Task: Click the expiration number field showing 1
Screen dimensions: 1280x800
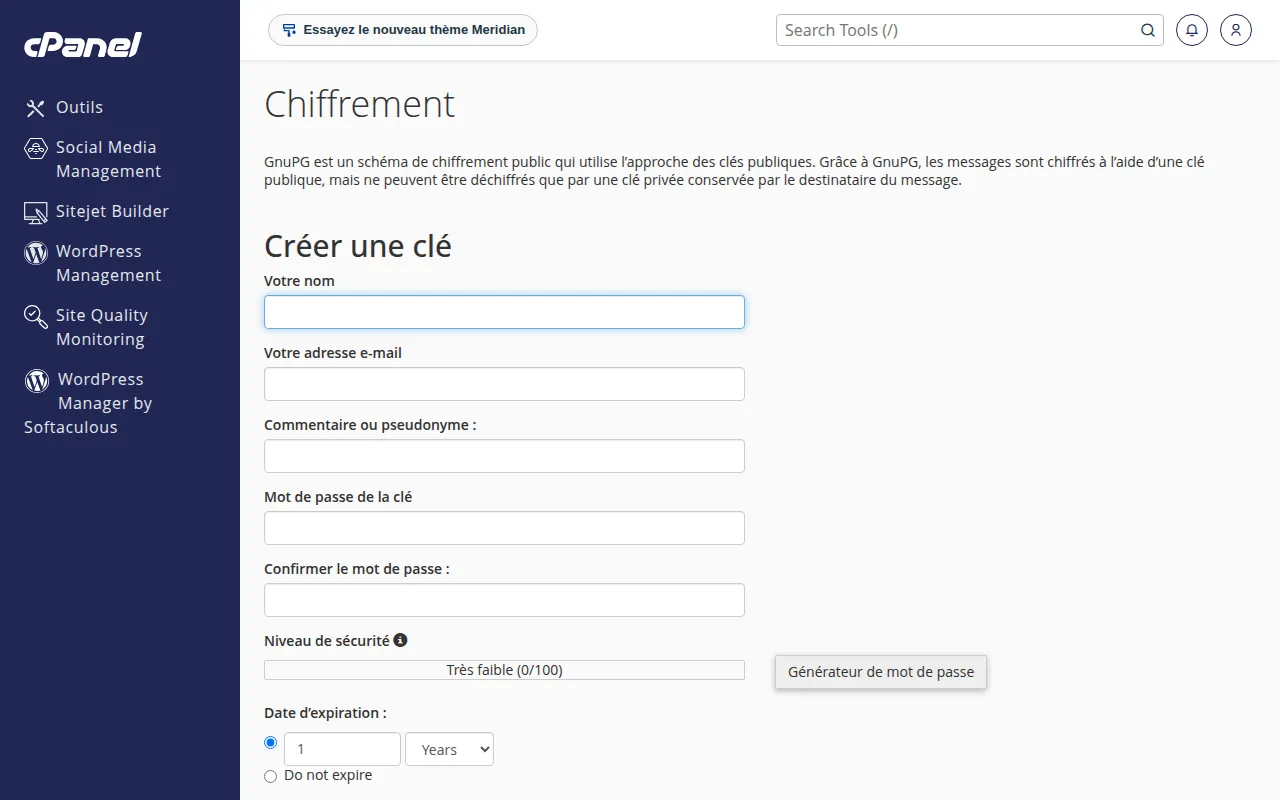Action: point(342,749)
